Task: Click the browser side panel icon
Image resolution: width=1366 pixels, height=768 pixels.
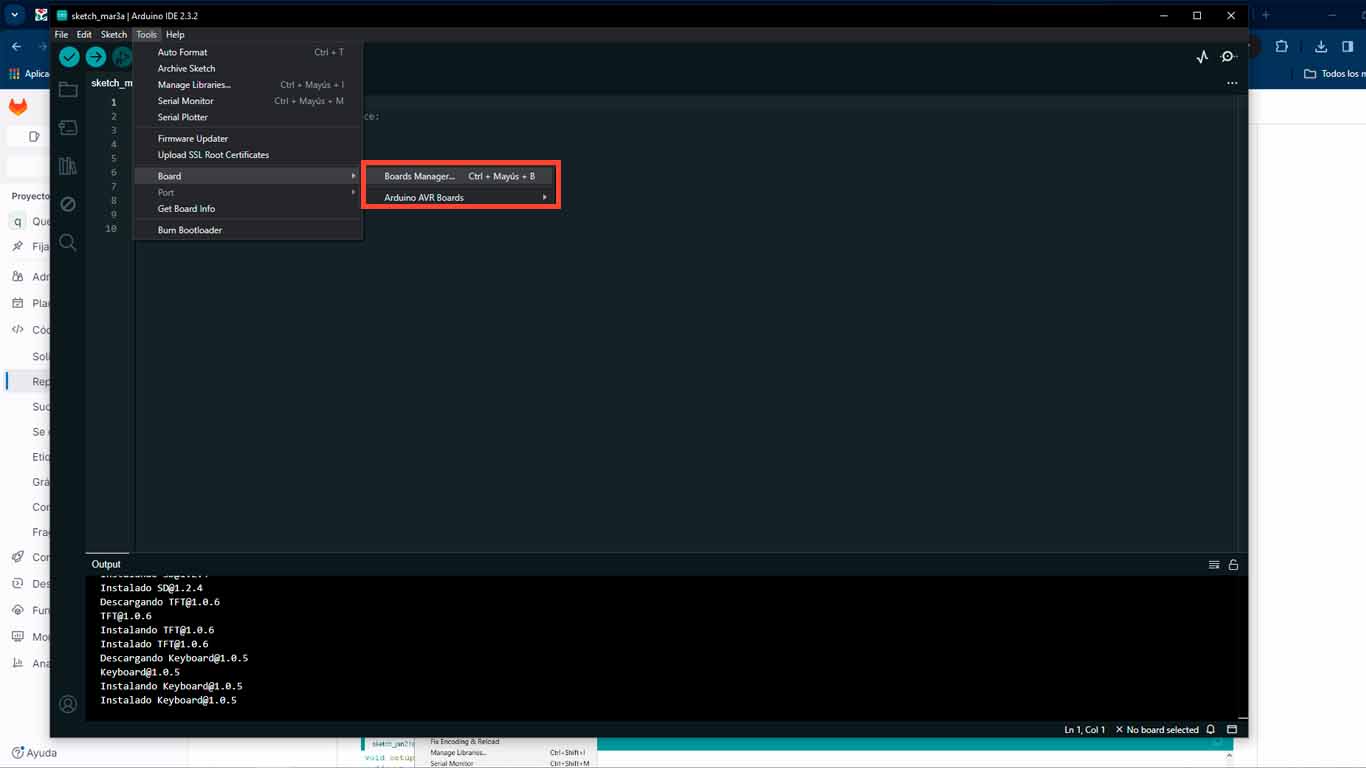Action: [x=1347, y=46]
